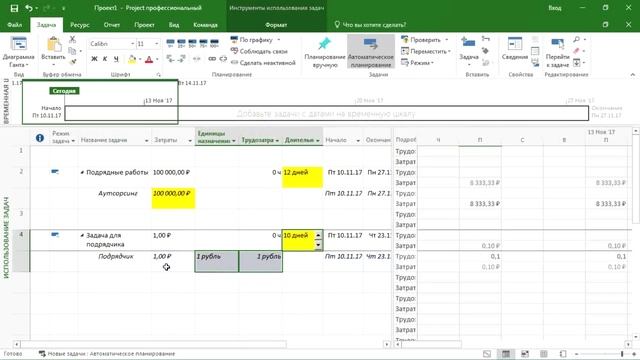Click the yellow 100 000,00 ₽ cost cell

point(173,198)
